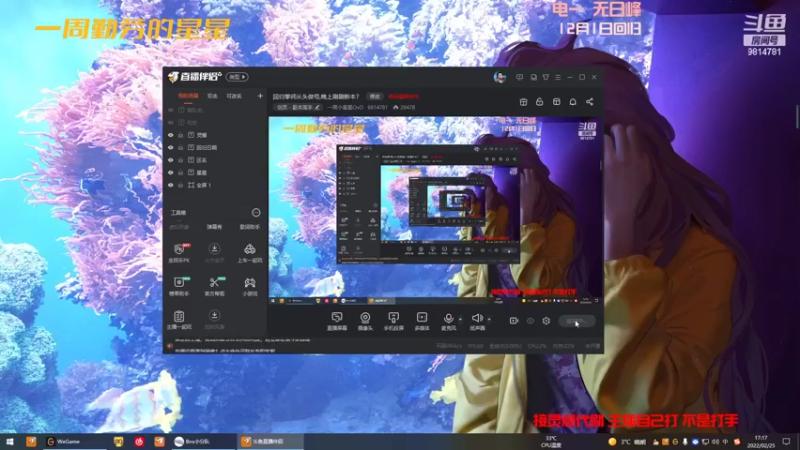Image resolution: width=800 pixels, height=450 pixels.
Task: Toggle visibility of 全屏1 layer
Action: pos(171,185)
